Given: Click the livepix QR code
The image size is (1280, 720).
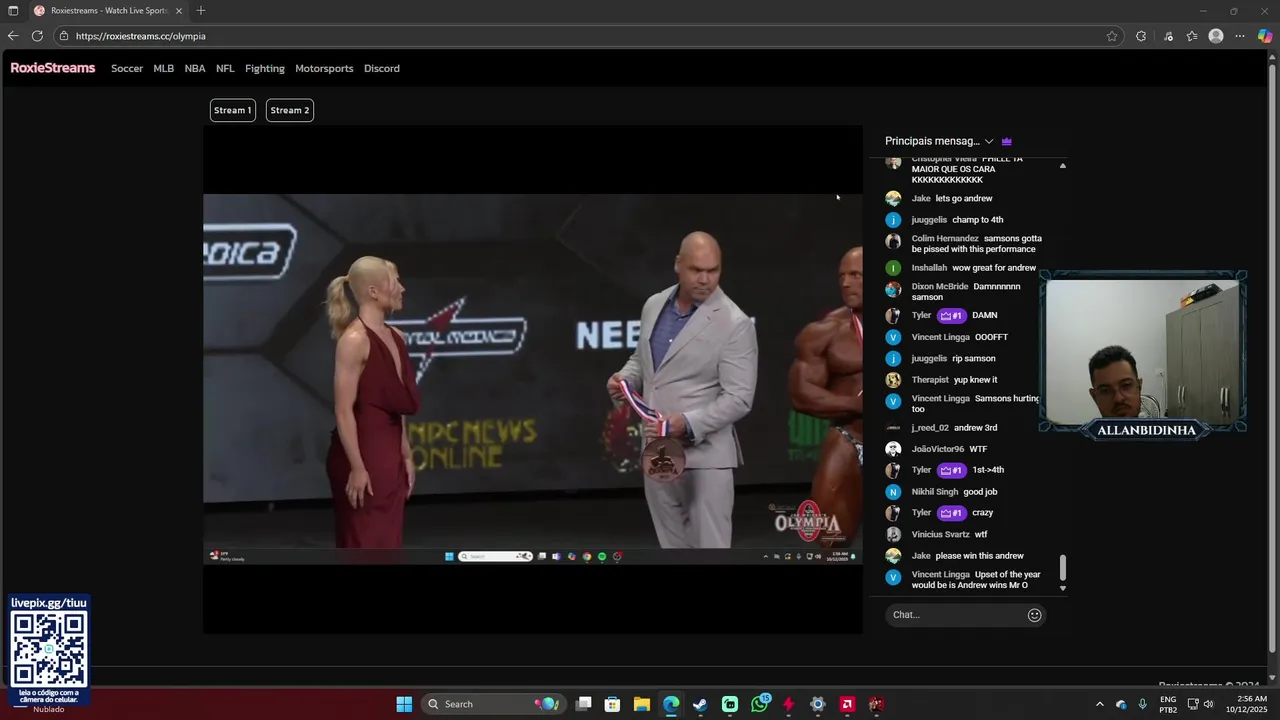Looking at the screenshot, I should [49, 649].
